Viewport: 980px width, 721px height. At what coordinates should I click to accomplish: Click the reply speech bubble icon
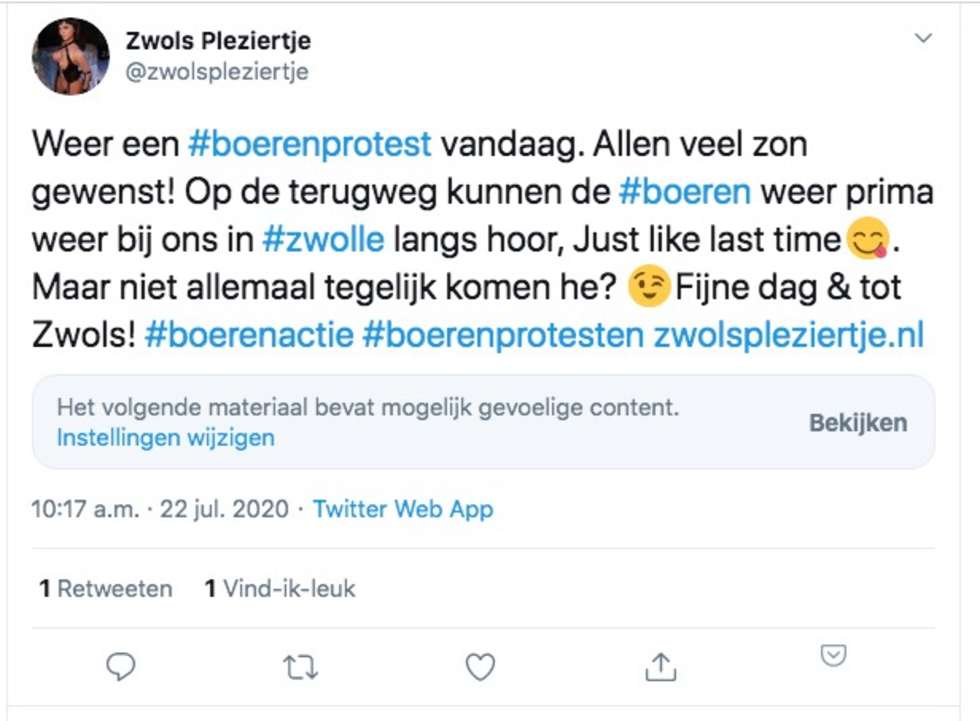point(121,666)
